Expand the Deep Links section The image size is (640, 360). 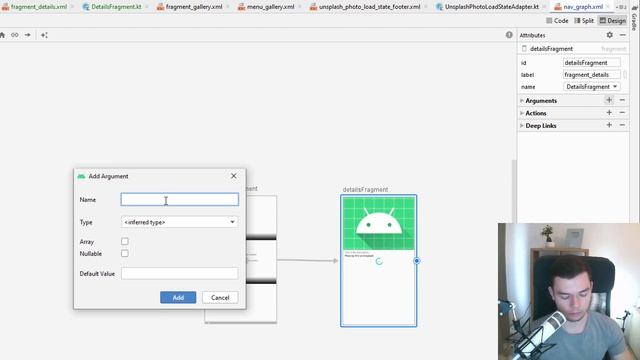click(522, 126)
